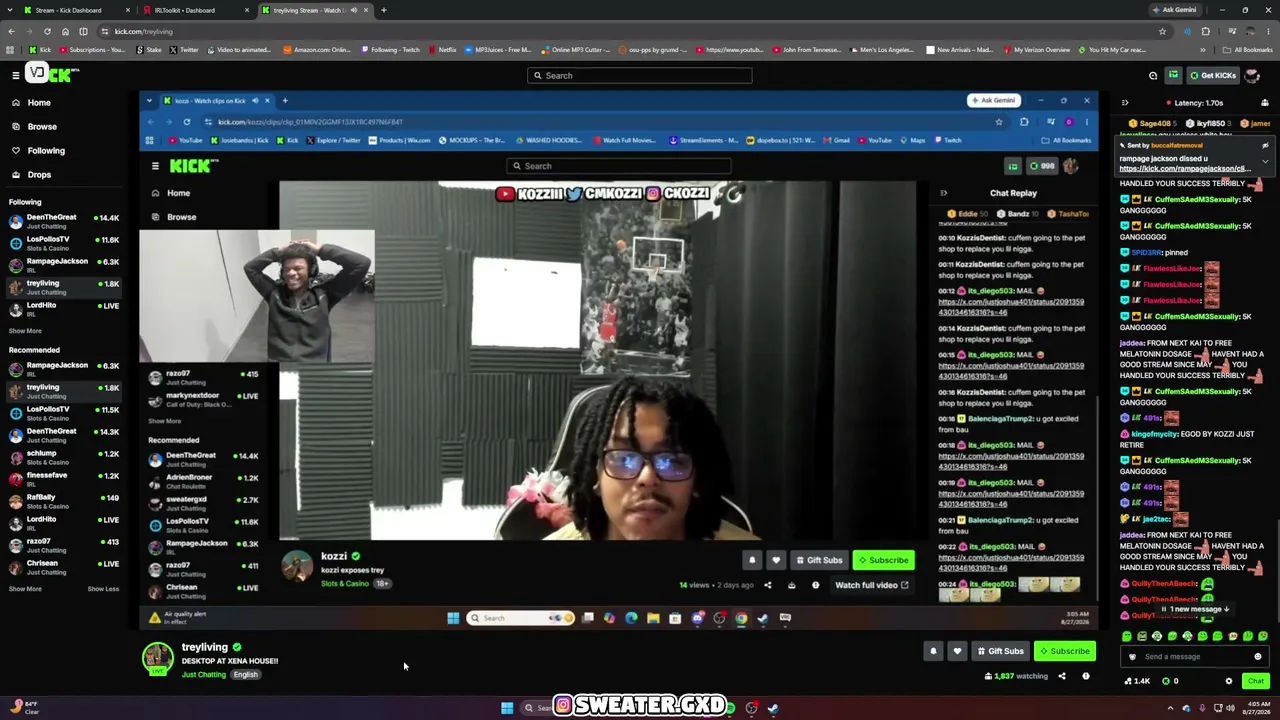1280x720 pixels.
Task: Expand the pinned chat message chevron
Action: (x=1265, y=162)
